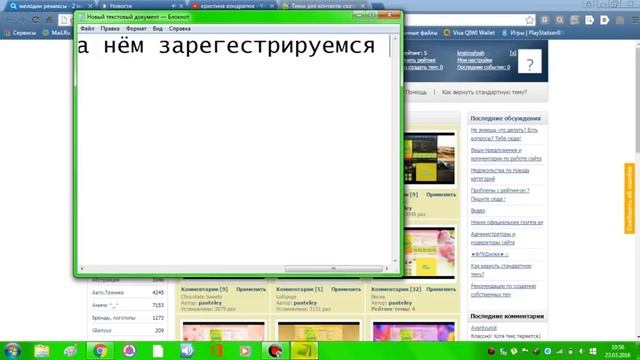Image resolution: width=640 pixels, height=360 pixels.
Task: Open Недовольства по поводу категорий link
Action: (x=500, y=174)
